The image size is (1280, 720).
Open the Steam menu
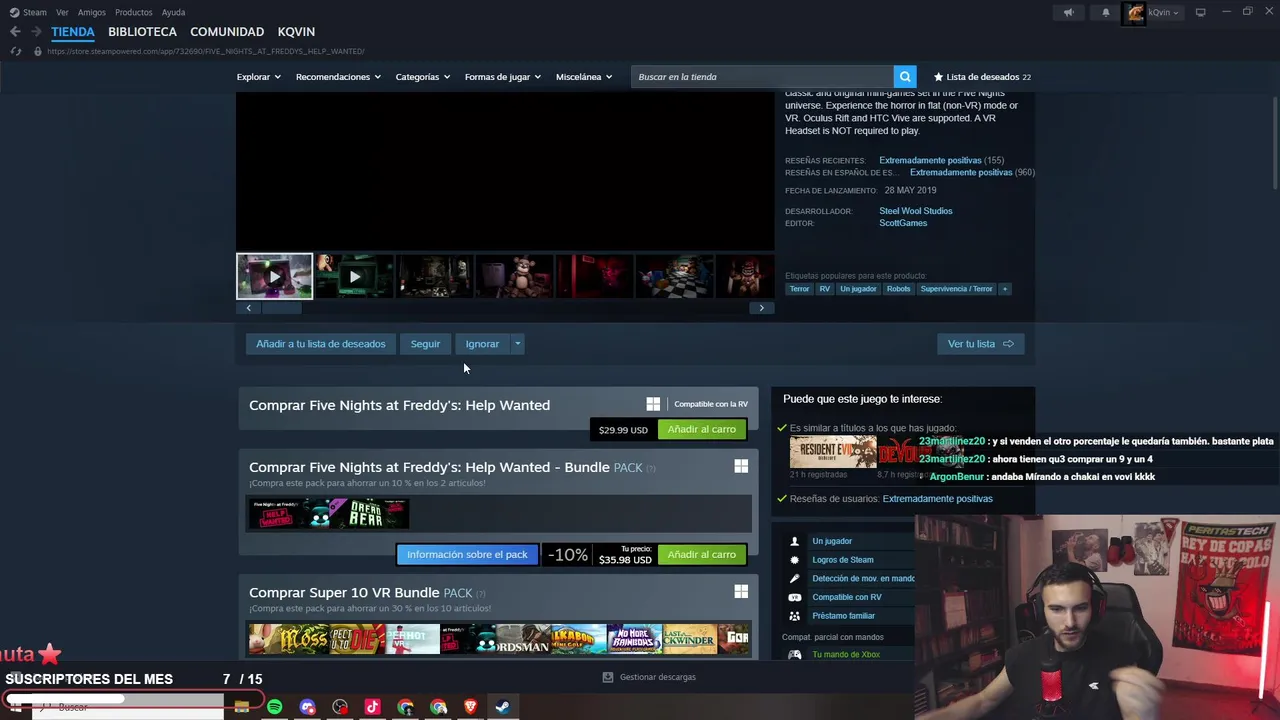35,13
